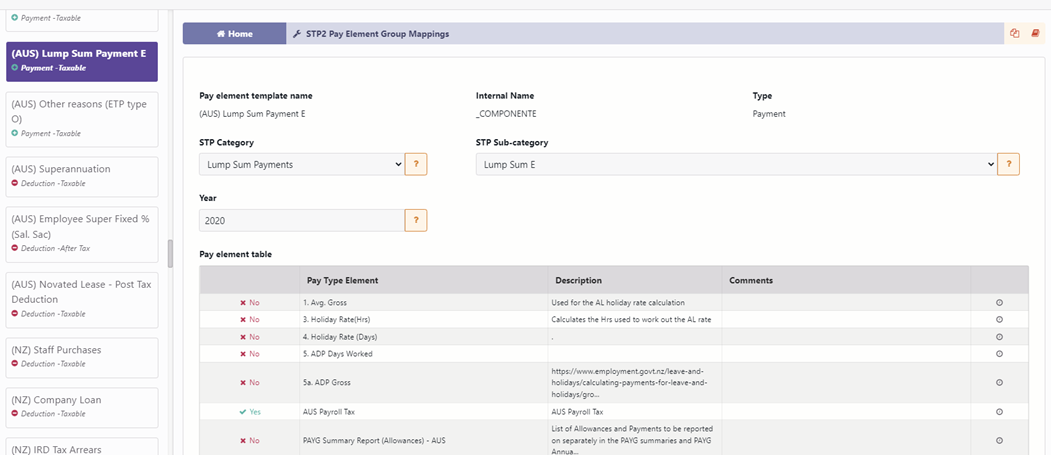Click row action icon for 3. Holiday Rate(Hrs)

point(999,320)
